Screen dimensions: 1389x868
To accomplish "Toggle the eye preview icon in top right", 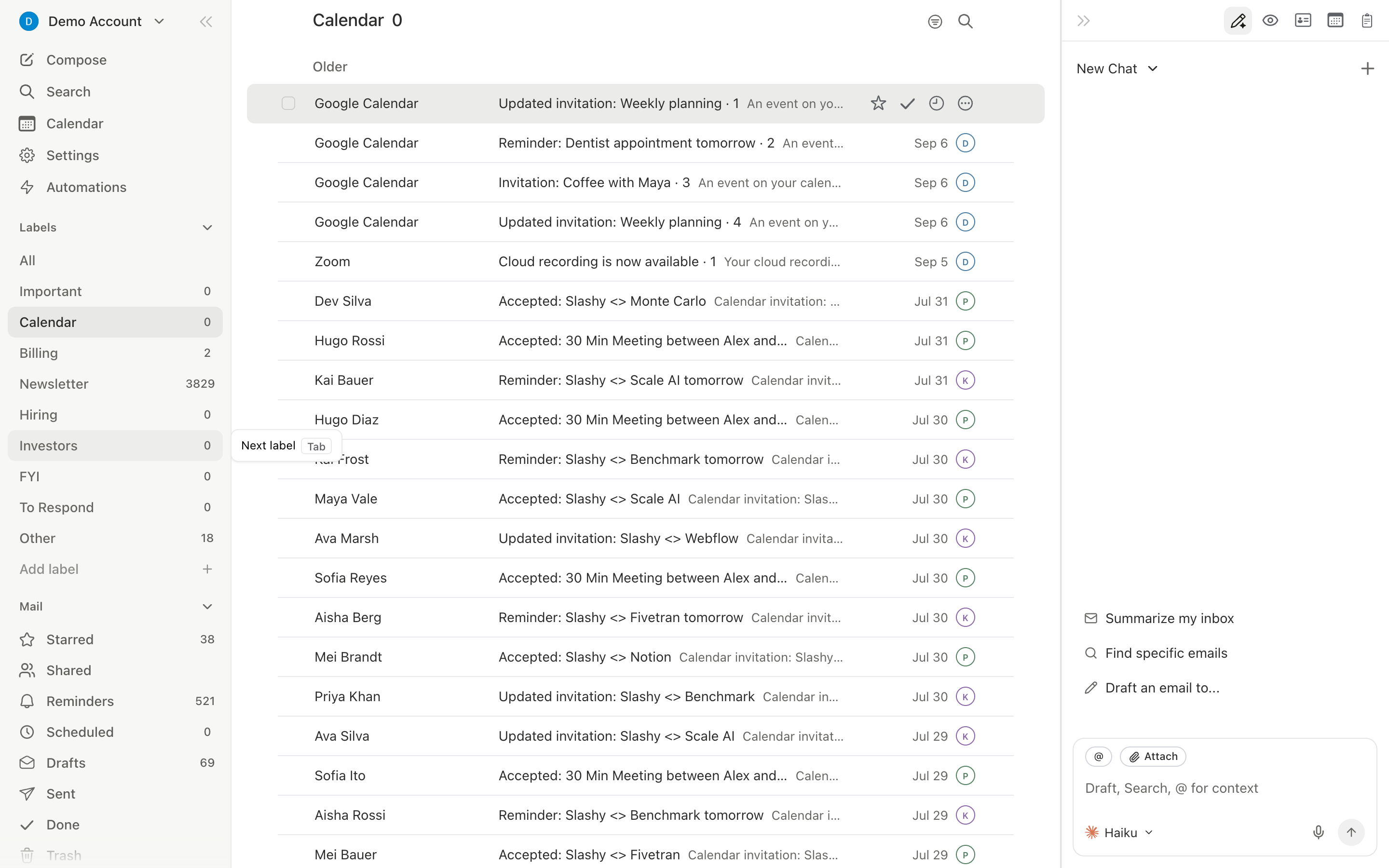I will (1270, 21).
